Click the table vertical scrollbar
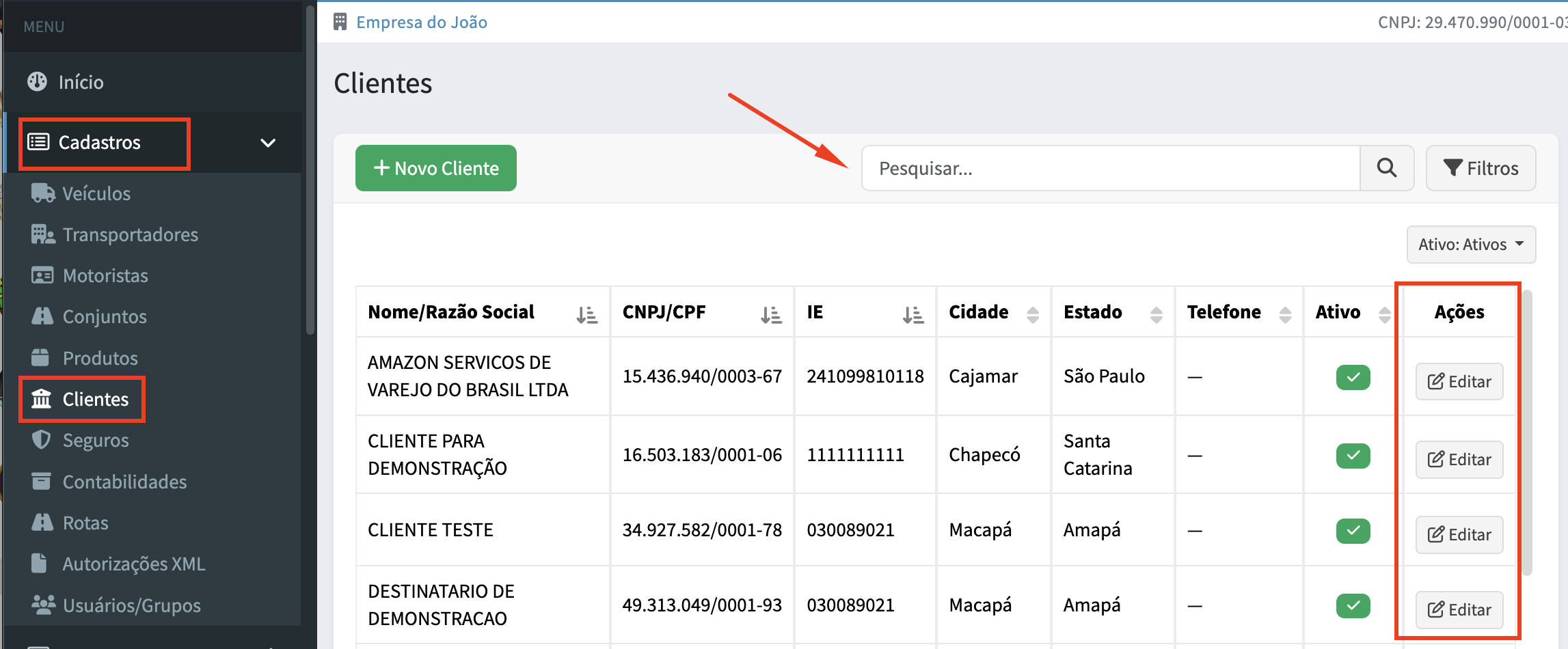This screenshot has height=649, width=1568. (1527, 433)
